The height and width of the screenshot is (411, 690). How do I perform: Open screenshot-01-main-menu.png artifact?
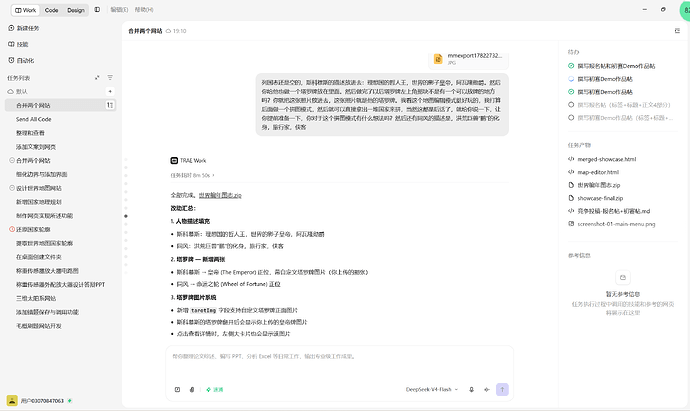[616, 224]
